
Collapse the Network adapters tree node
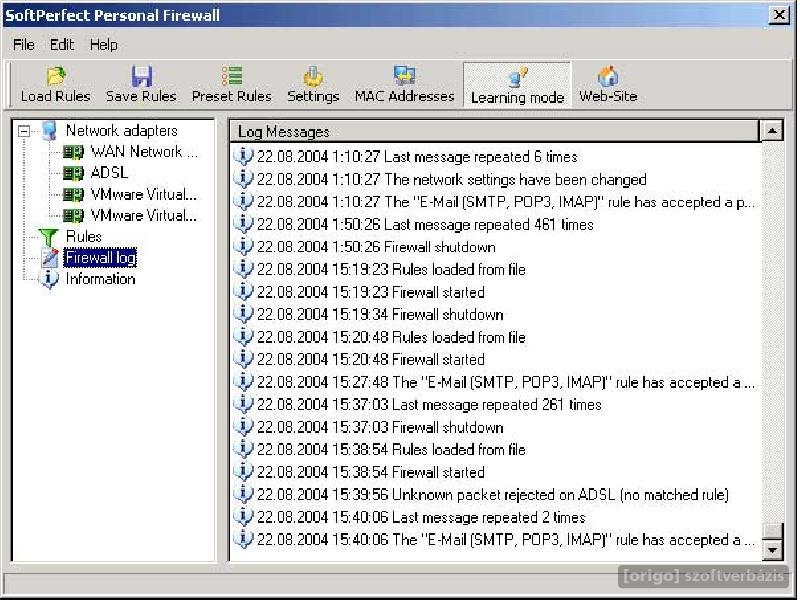coord(23,132)
